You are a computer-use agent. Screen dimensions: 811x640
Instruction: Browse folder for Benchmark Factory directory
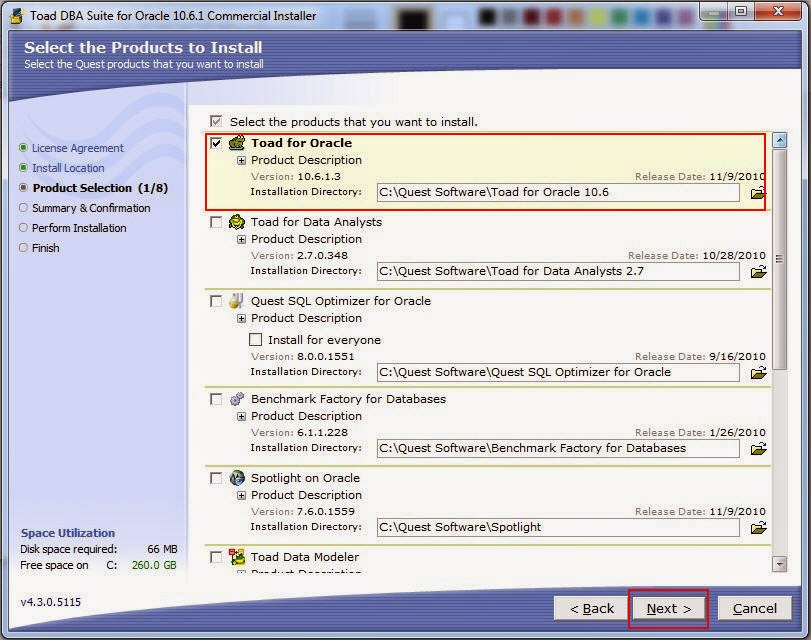758,449
